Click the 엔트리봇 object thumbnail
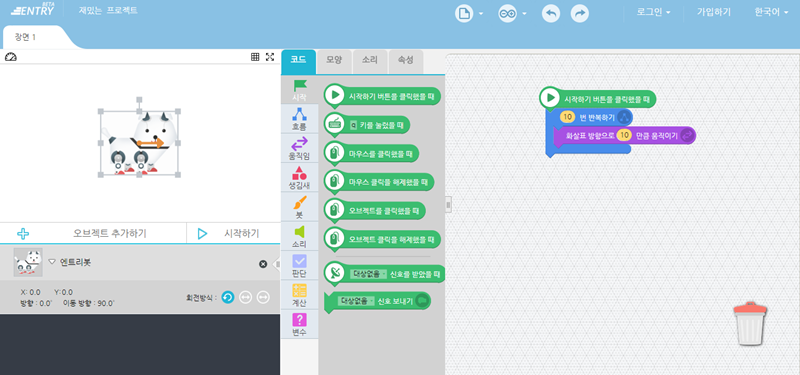The width and height of the screenshot is (800, 375). click(28, 263)
